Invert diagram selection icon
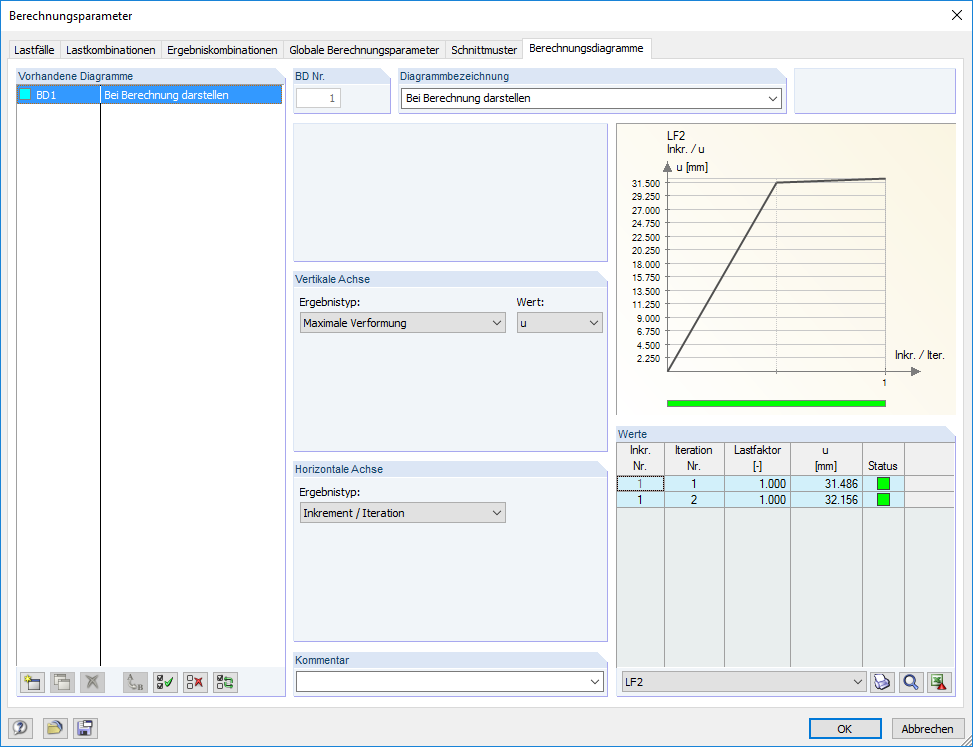This screenshot has width=973, height=747. pos(226,682)
